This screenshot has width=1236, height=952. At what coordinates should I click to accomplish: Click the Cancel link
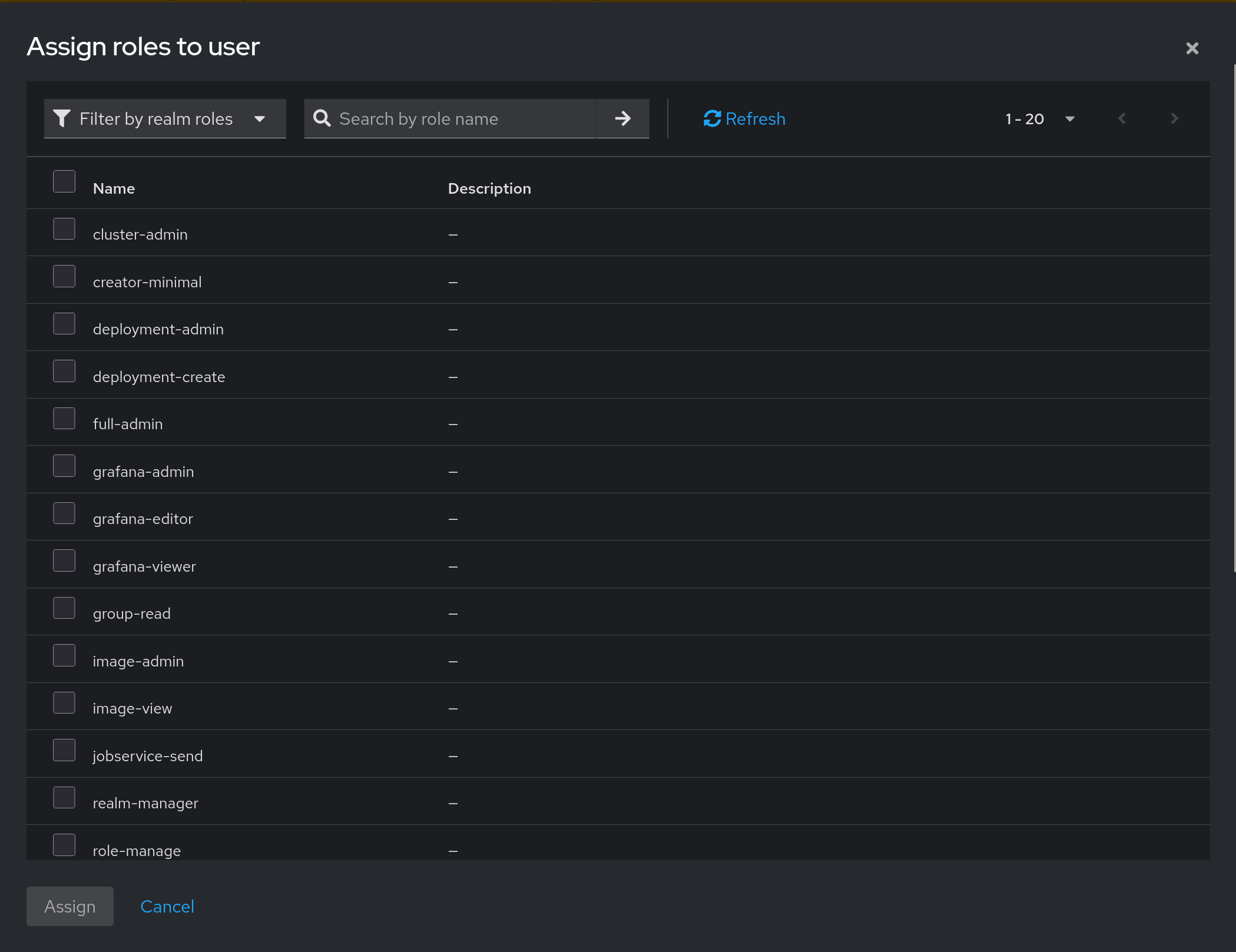coord(167,907)
